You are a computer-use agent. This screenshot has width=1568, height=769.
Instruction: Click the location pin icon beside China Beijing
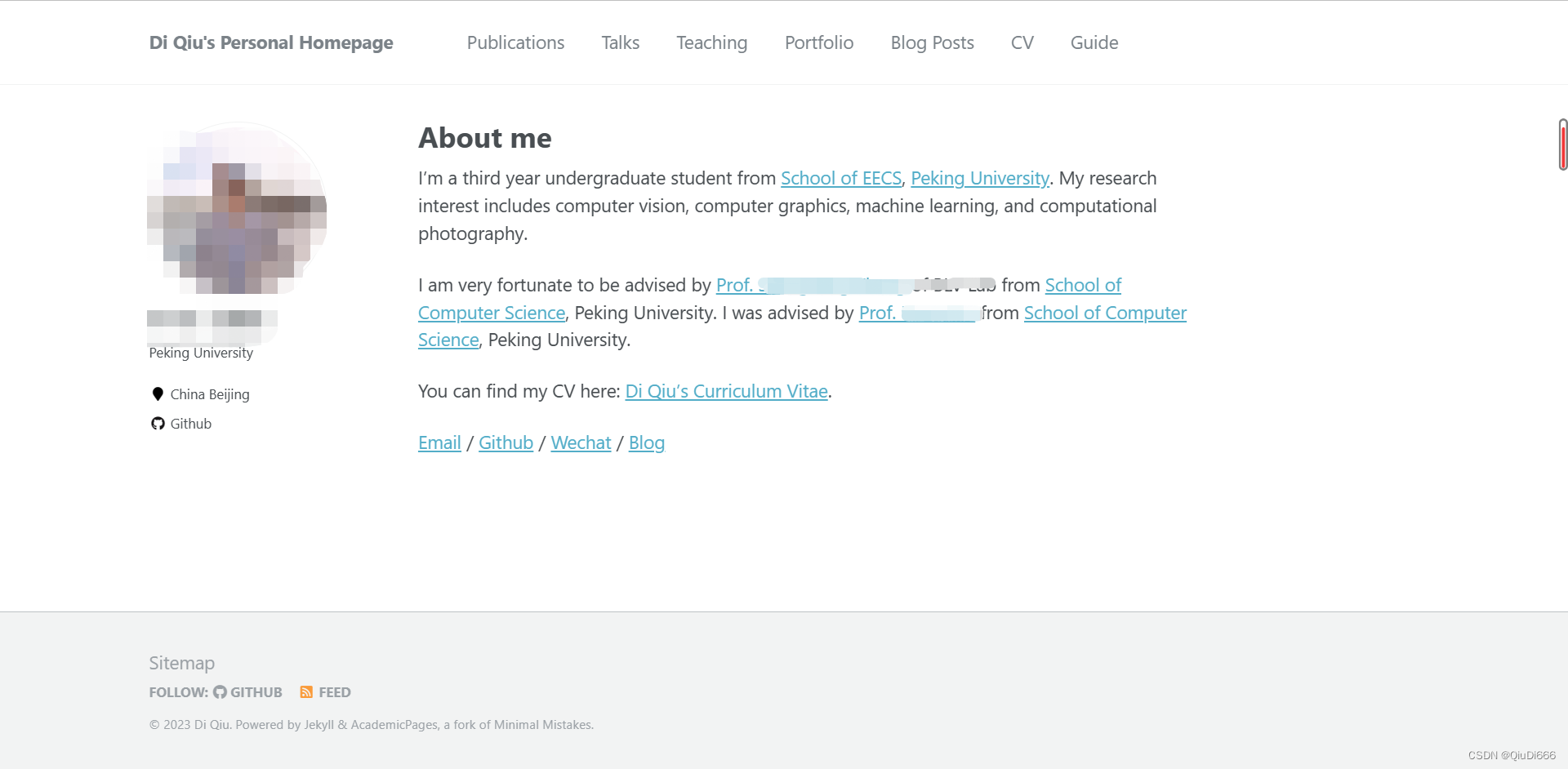pyautogui.click(x=158, y=394)
